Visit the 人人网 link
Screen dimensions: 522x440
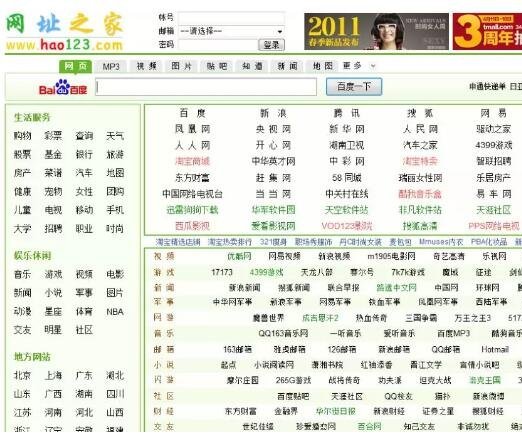193,145
